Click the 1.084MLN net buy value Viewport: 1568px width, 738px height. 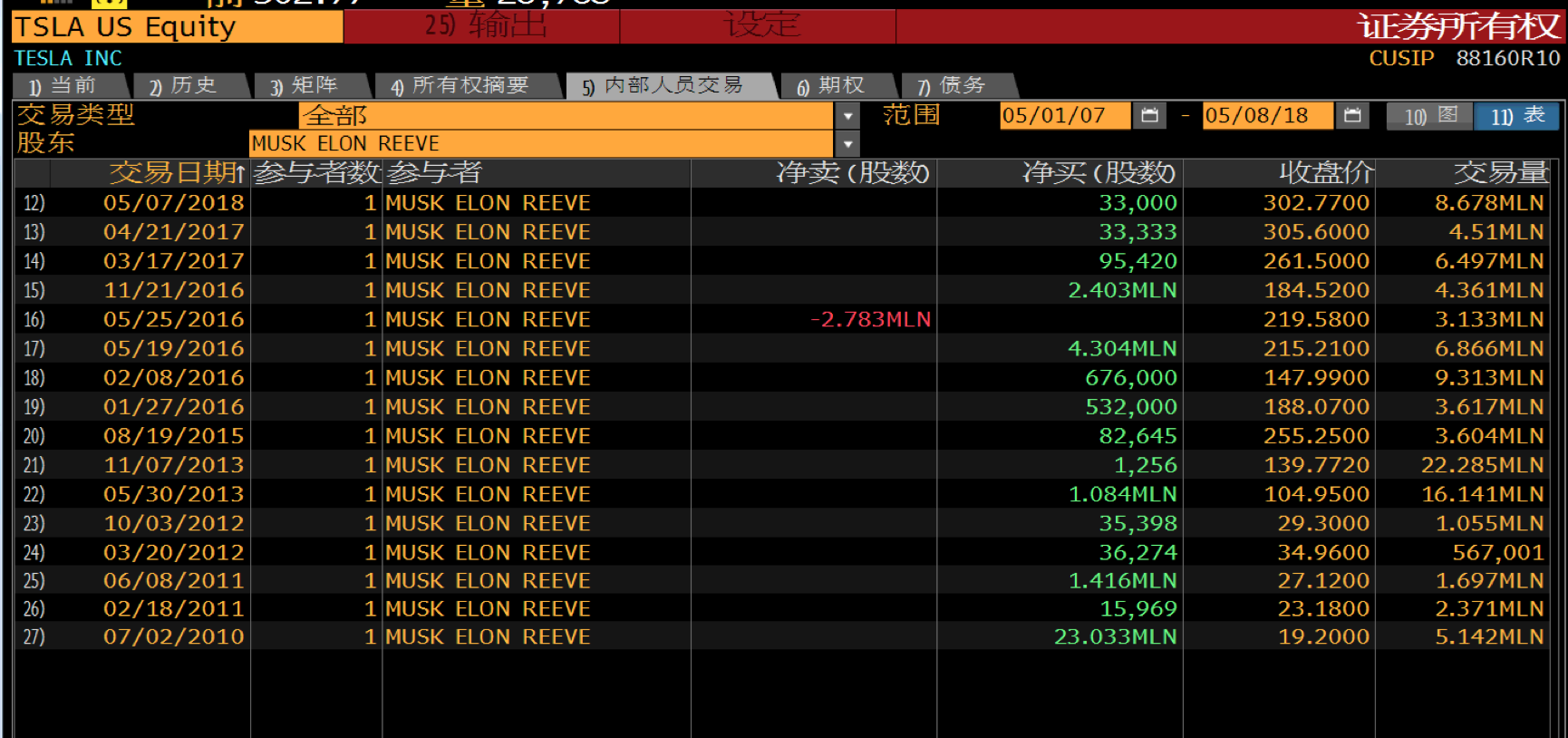(1122, 494)
